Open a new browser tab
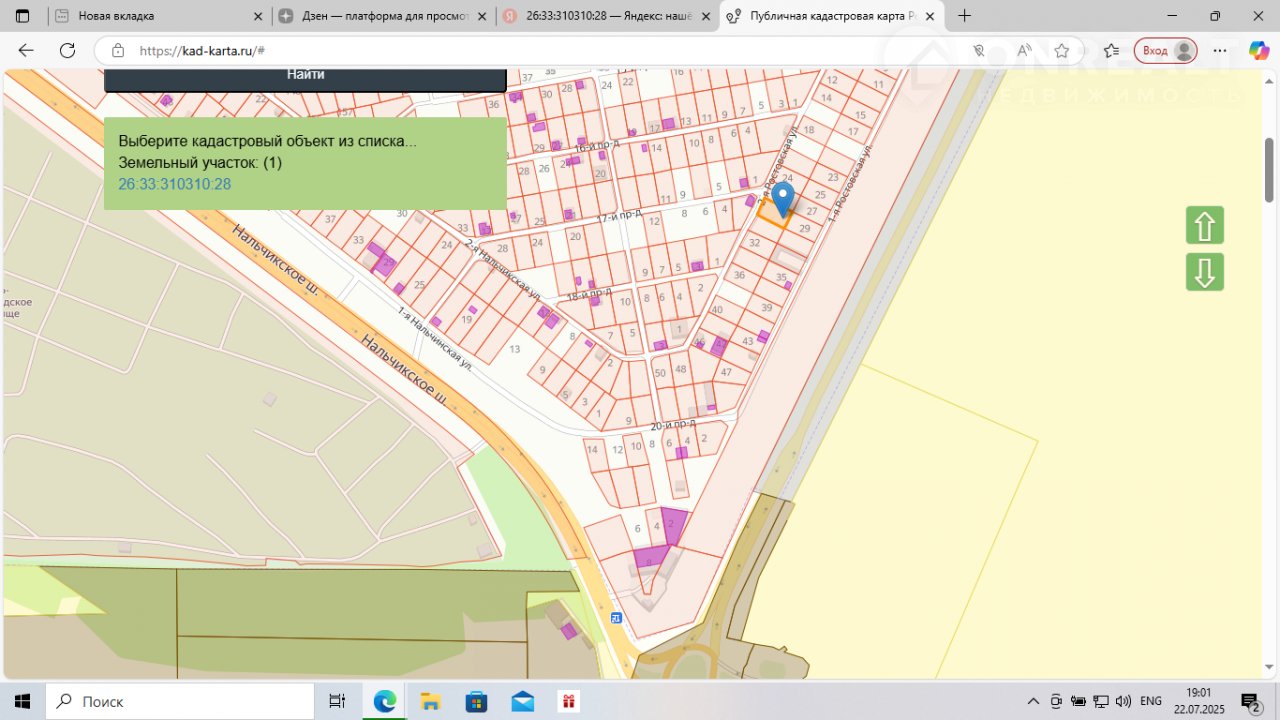 click(965, 16)
